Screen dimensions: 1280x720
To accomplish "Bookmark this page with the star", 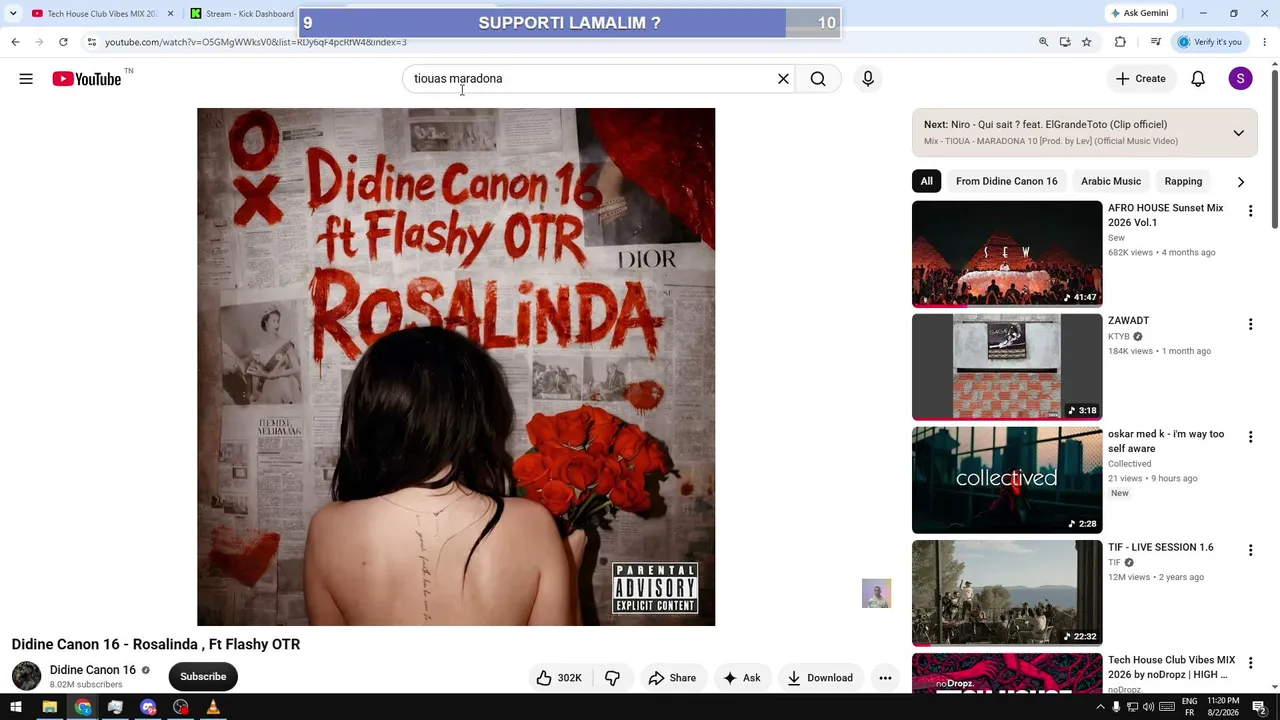I will point(1086,42).
